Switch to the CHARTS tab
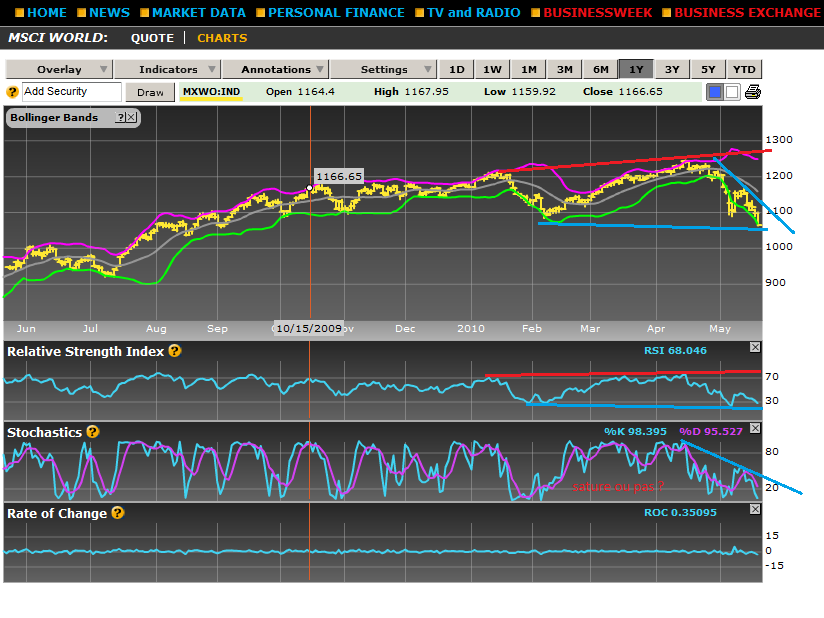 click(222, 38)
